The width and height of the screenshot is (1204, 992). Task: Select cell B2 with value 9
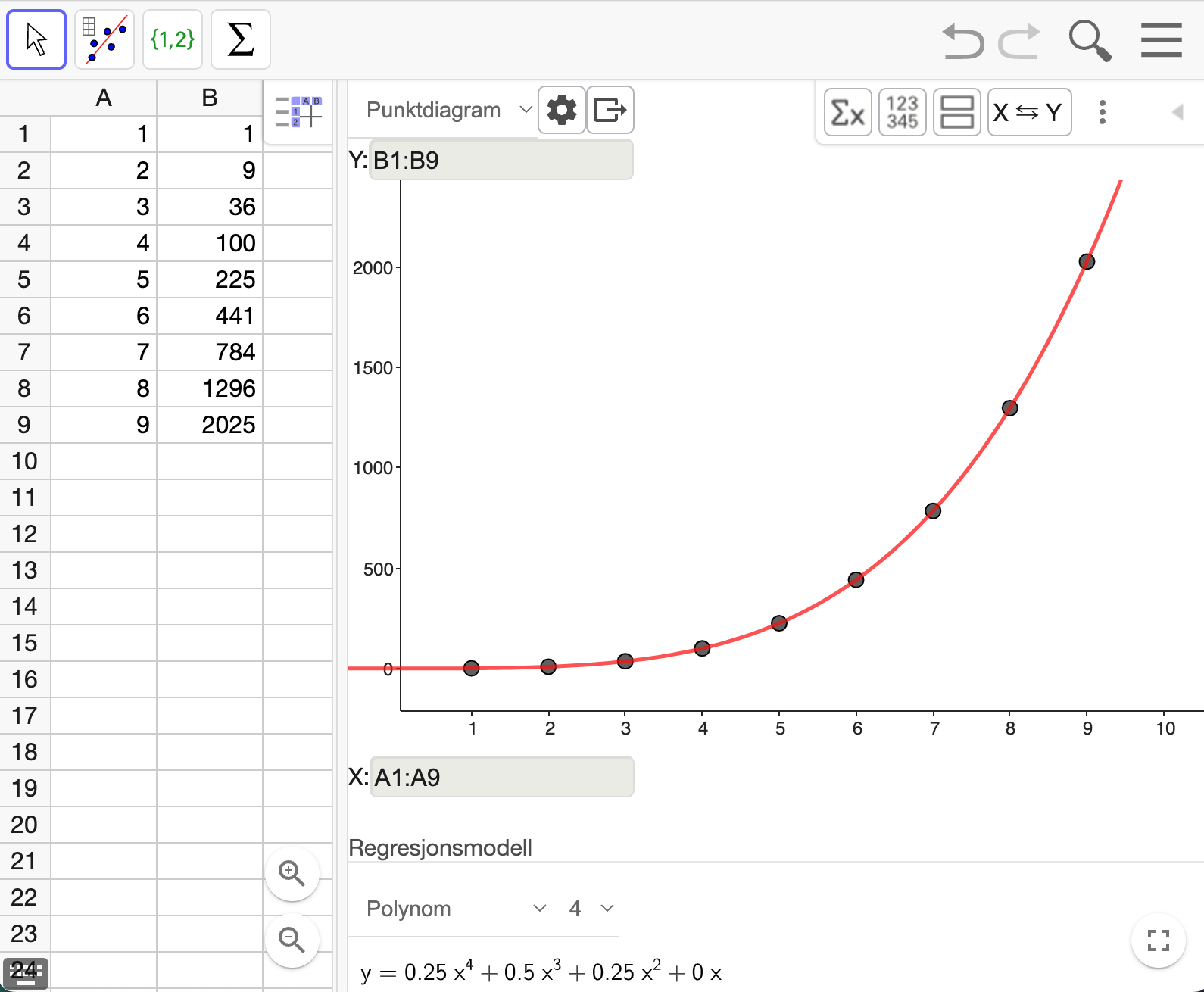click(210, 170)
